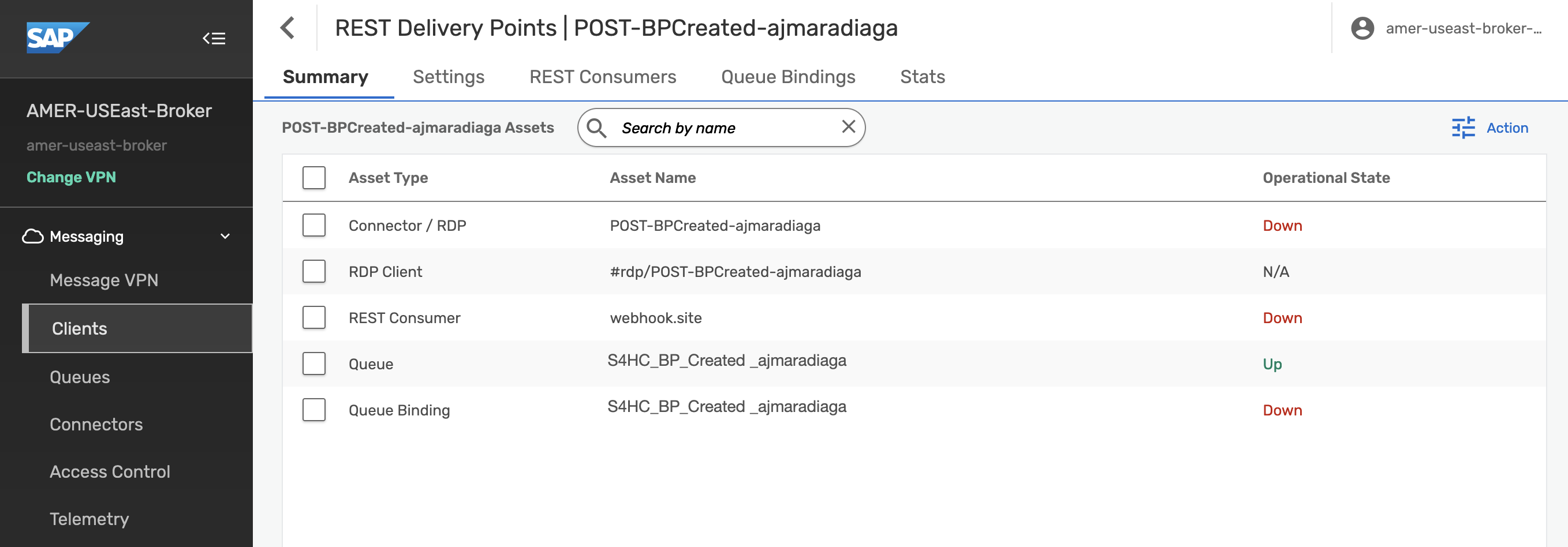Screen dimensions: 1568x547
Task: Click the SAP logo
Action: [x=58, y=38]
